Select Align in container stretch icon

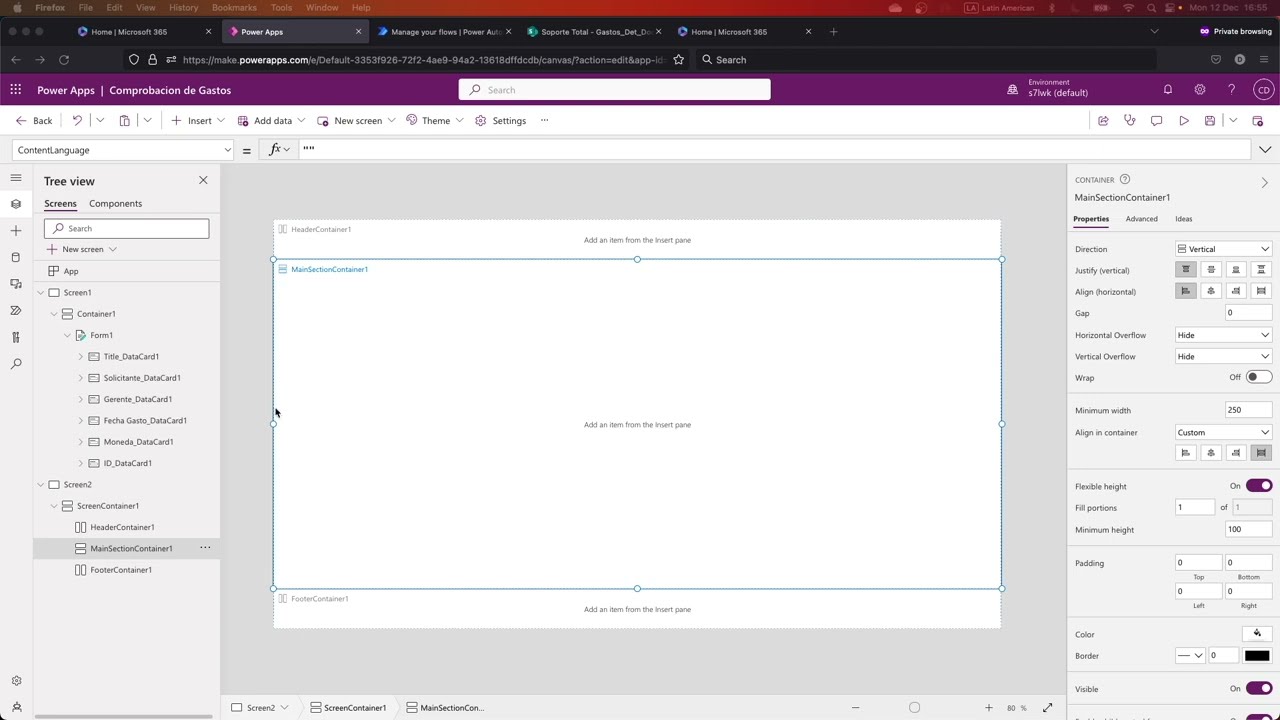pyautogui.click(x=1261, y=453)
